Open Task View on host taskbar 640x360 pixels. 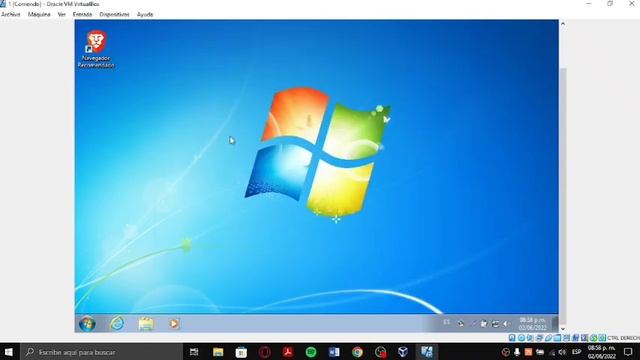click(194, 352)
